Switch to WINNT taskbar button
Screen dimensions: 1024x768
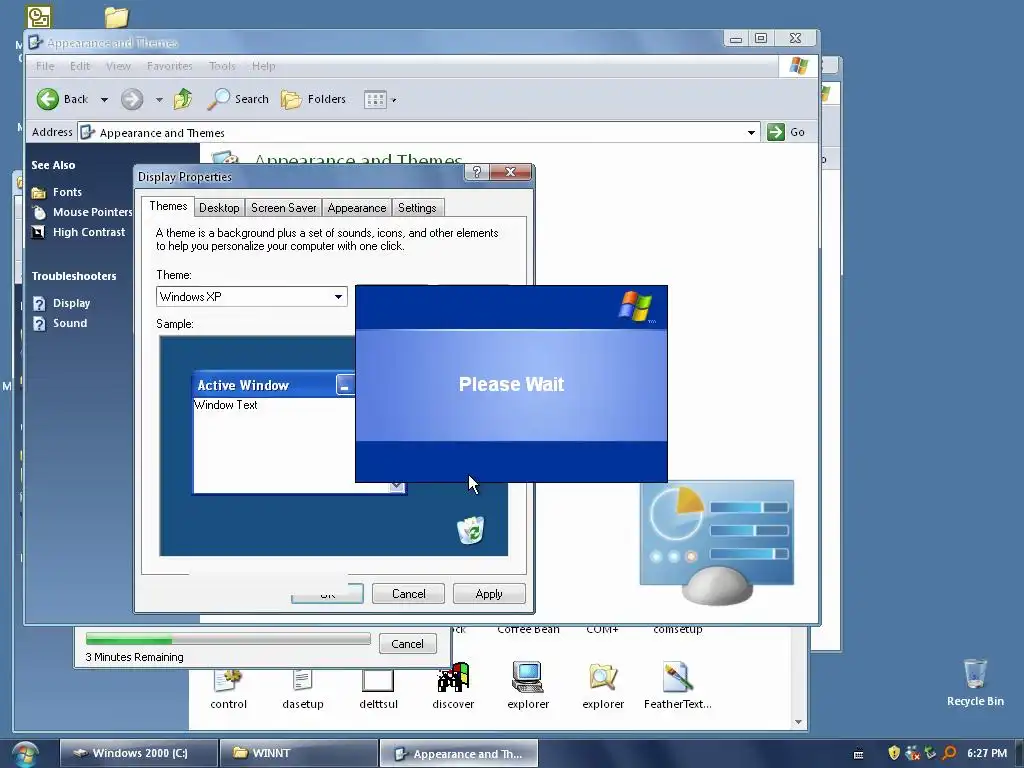298,754
